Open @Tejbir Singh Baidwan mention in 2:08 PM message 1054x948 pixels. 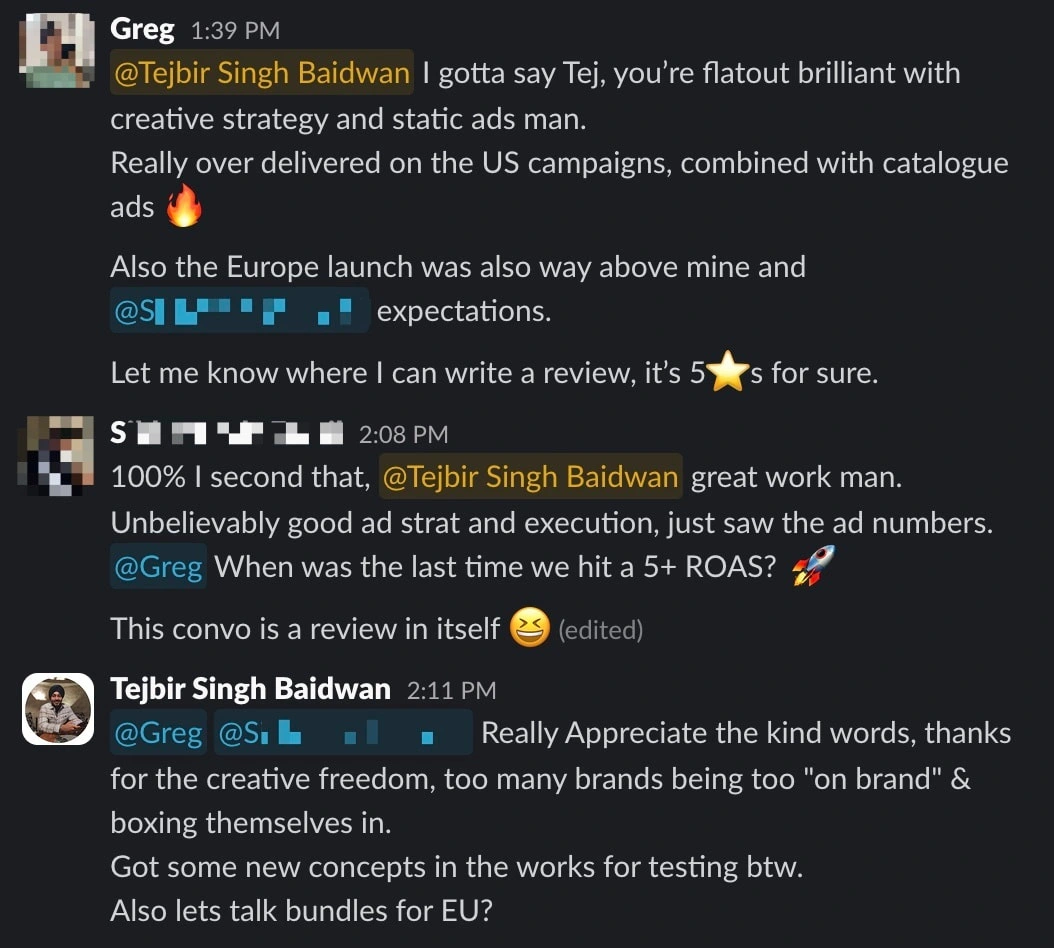(530, 477)
